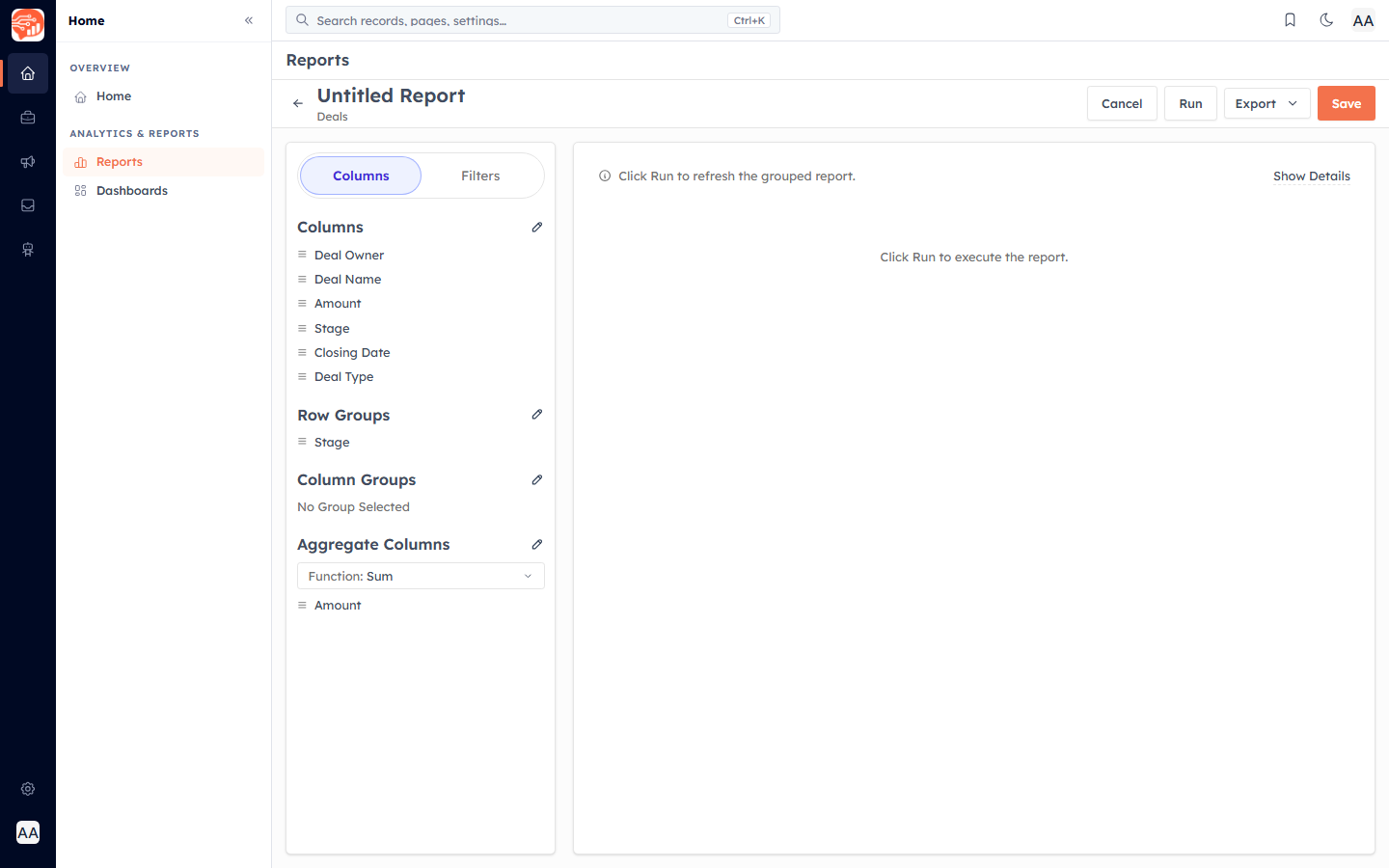
Task: Edit Columns with the pencil icon
Action: click(x=537, y=227)
